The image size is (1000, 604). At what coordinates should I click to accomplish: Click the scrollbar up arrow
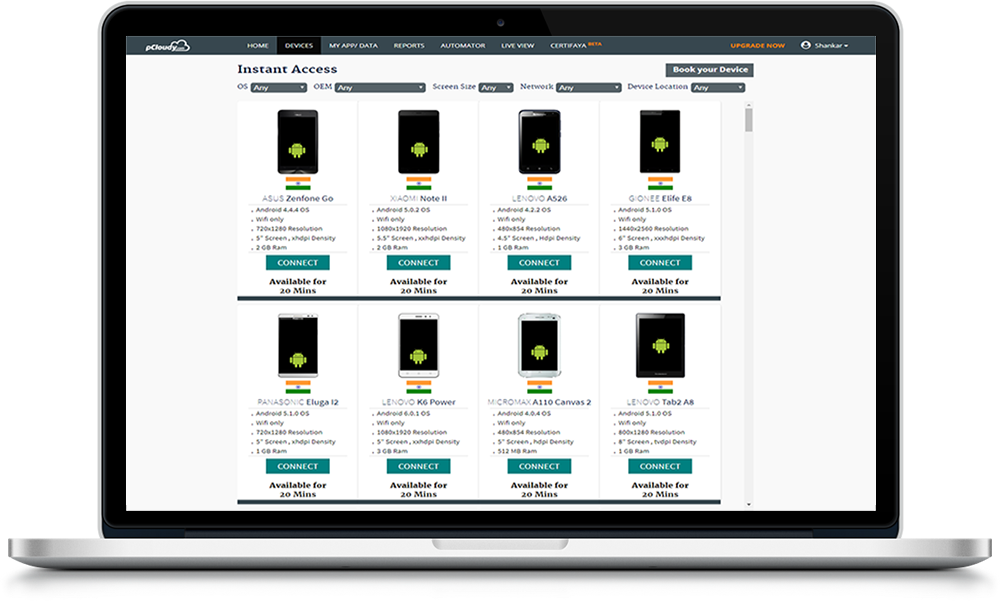click(749, 105)
